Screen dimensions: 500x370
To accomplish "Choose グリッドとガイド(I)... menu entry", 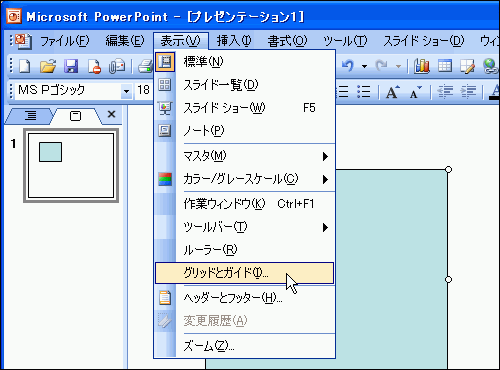I will point(244,273).
